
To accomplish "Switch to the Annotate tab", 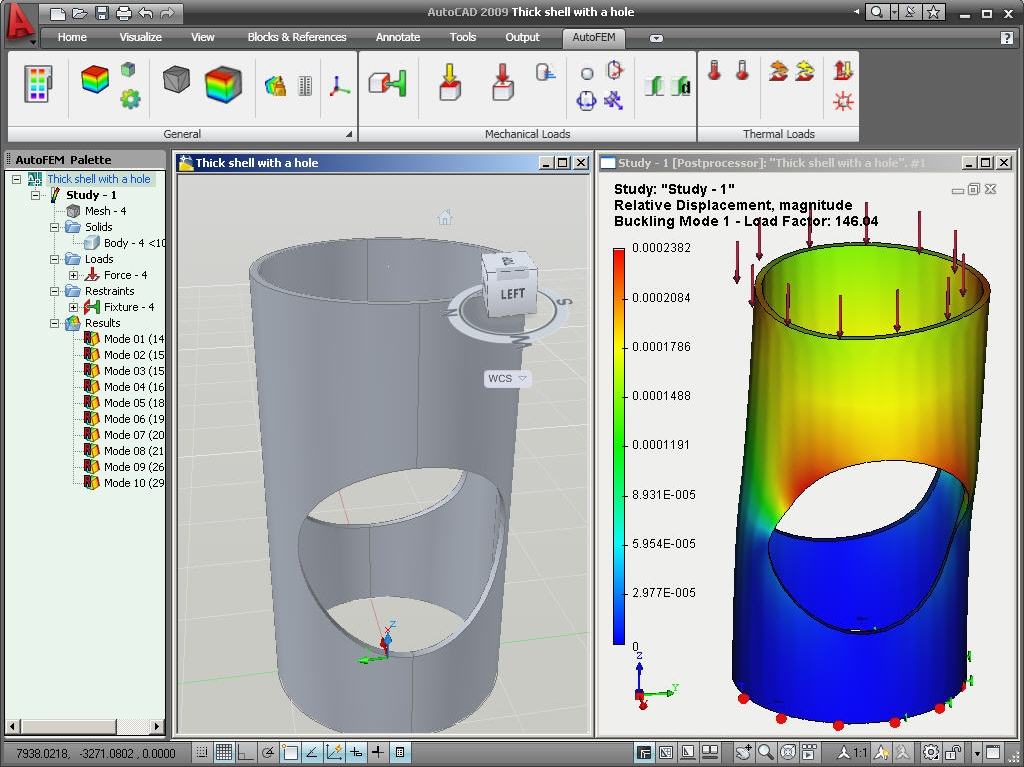I will [398, 37].
